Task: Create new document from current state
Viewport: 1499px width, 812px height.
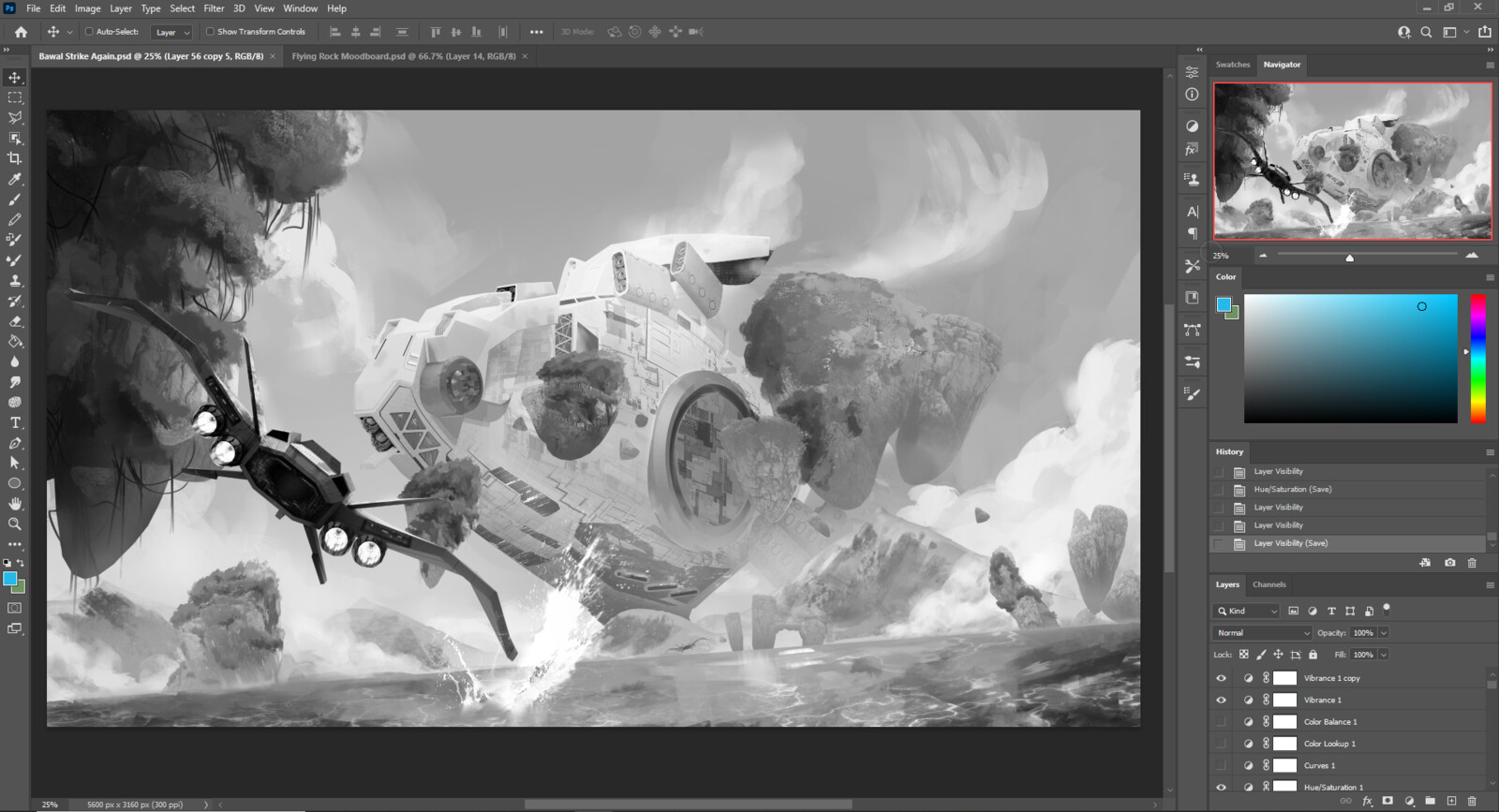Action: (1425, 563)
